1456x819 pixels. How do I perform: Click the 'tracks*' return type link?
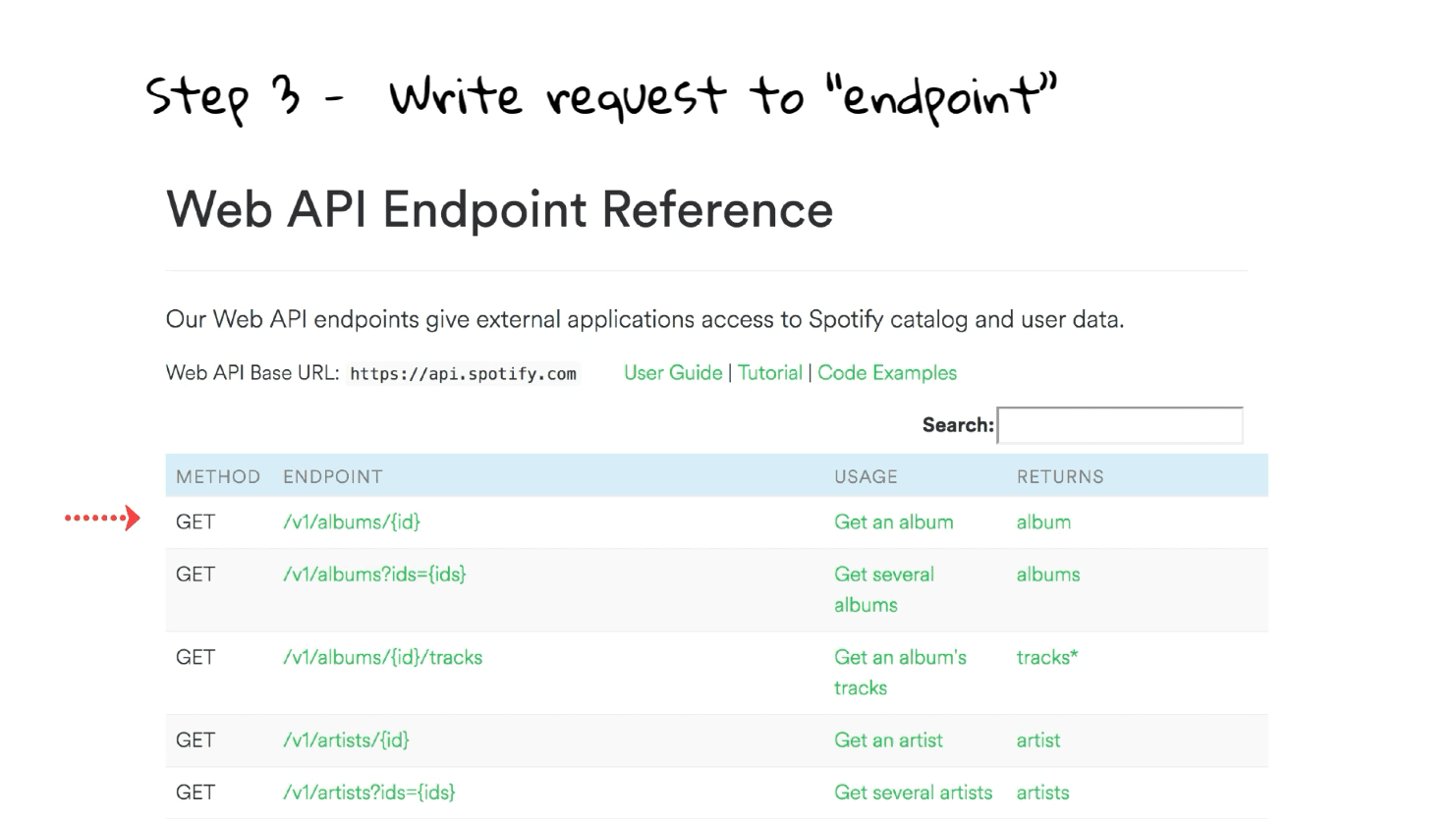point(1046,658)
